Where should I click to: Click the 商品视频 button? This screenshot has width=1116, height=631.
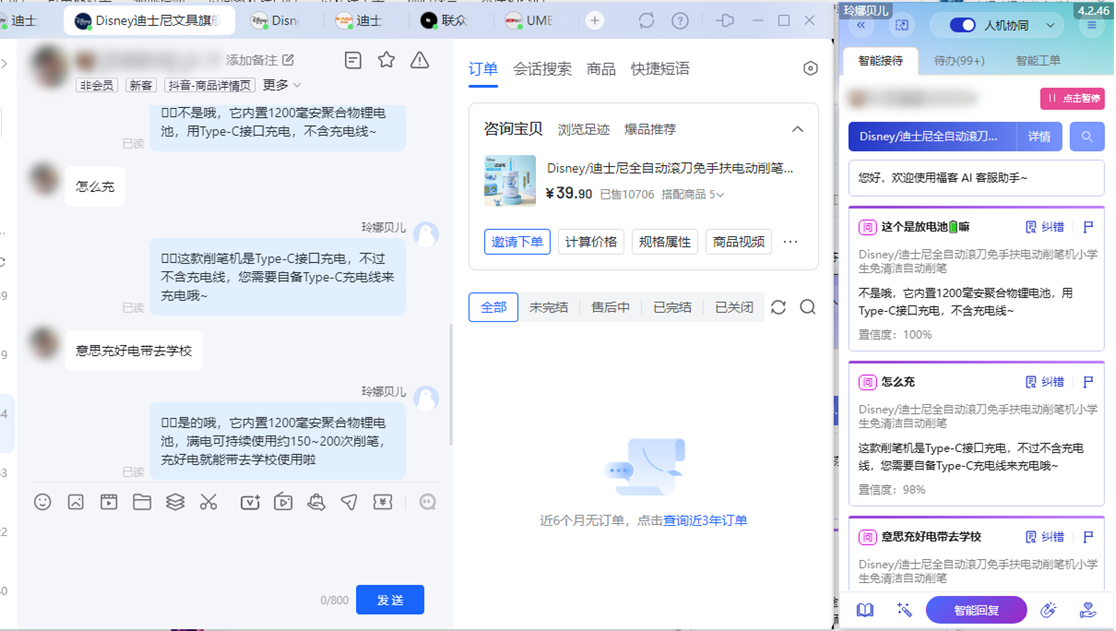tap(739, 242)
